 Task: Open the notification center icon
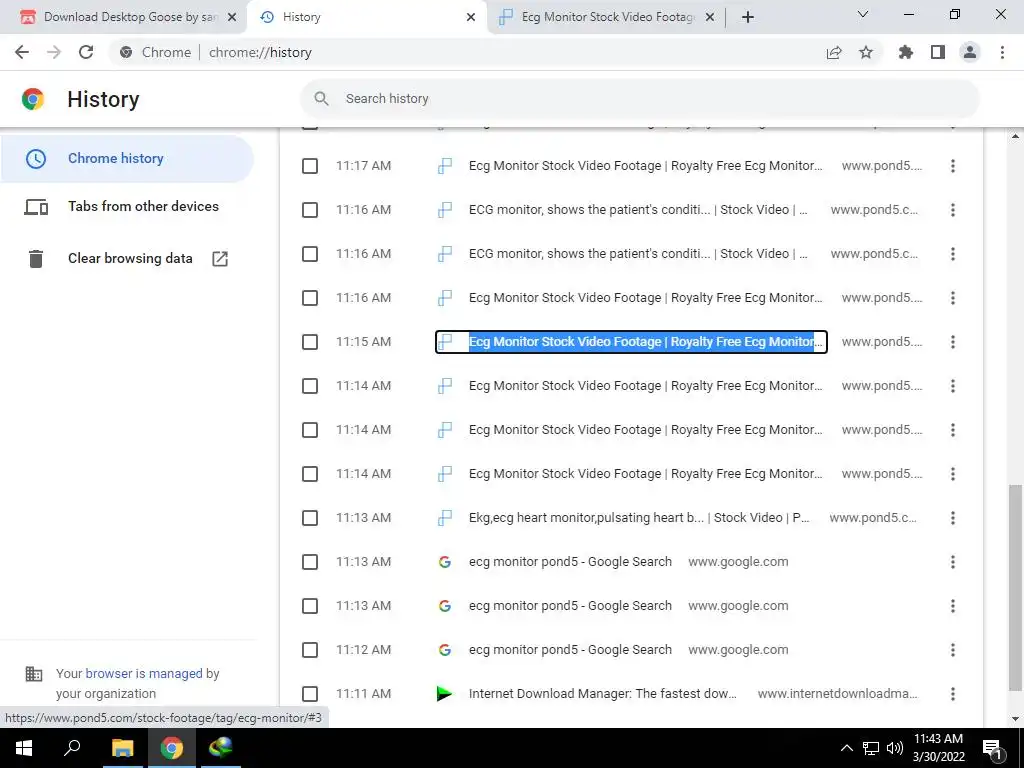993,748
